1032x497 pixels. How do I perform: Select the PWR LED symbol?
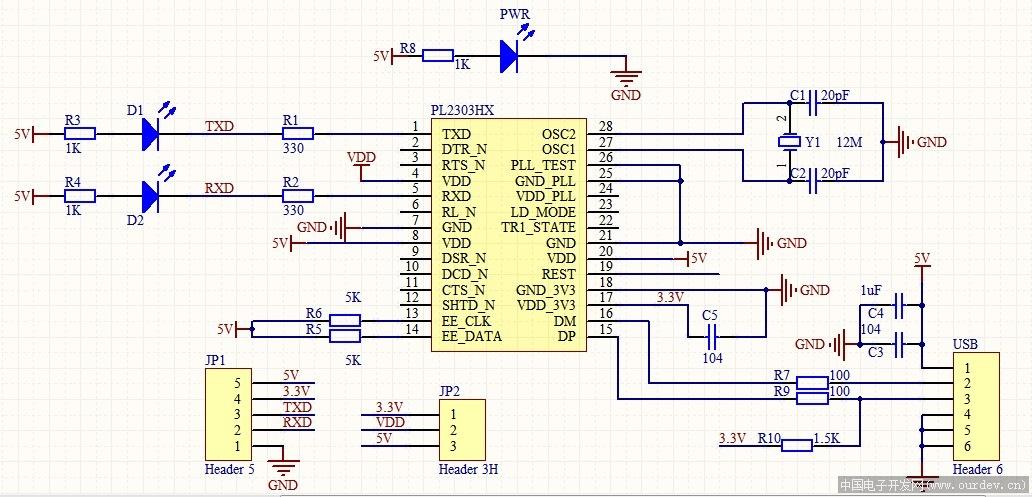pyautogui.click(x=509, y=56)
